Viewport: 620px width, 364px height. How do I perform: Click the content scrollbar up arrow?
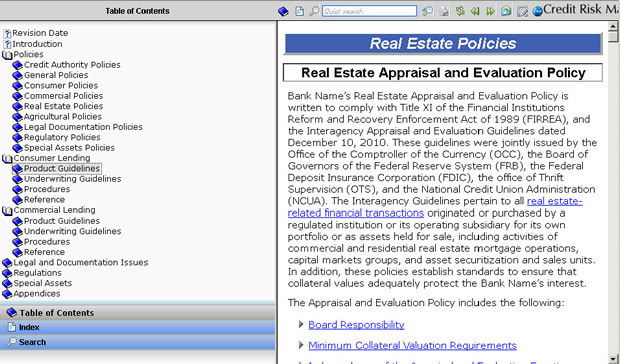tap(612, 26)
